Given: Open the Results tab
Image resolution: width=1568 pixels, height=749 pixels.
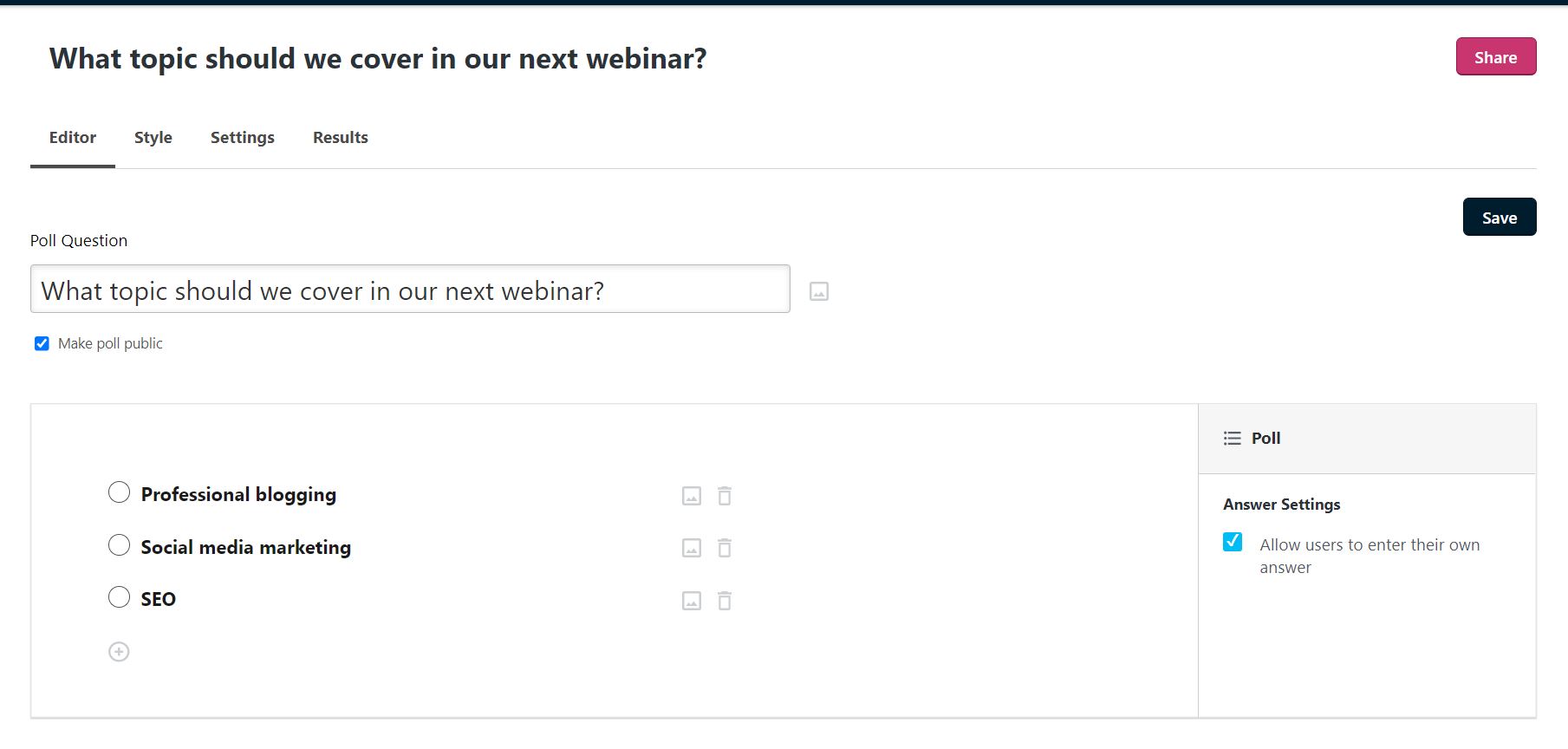Looking at the screenshot, I should tap(340, 137).
